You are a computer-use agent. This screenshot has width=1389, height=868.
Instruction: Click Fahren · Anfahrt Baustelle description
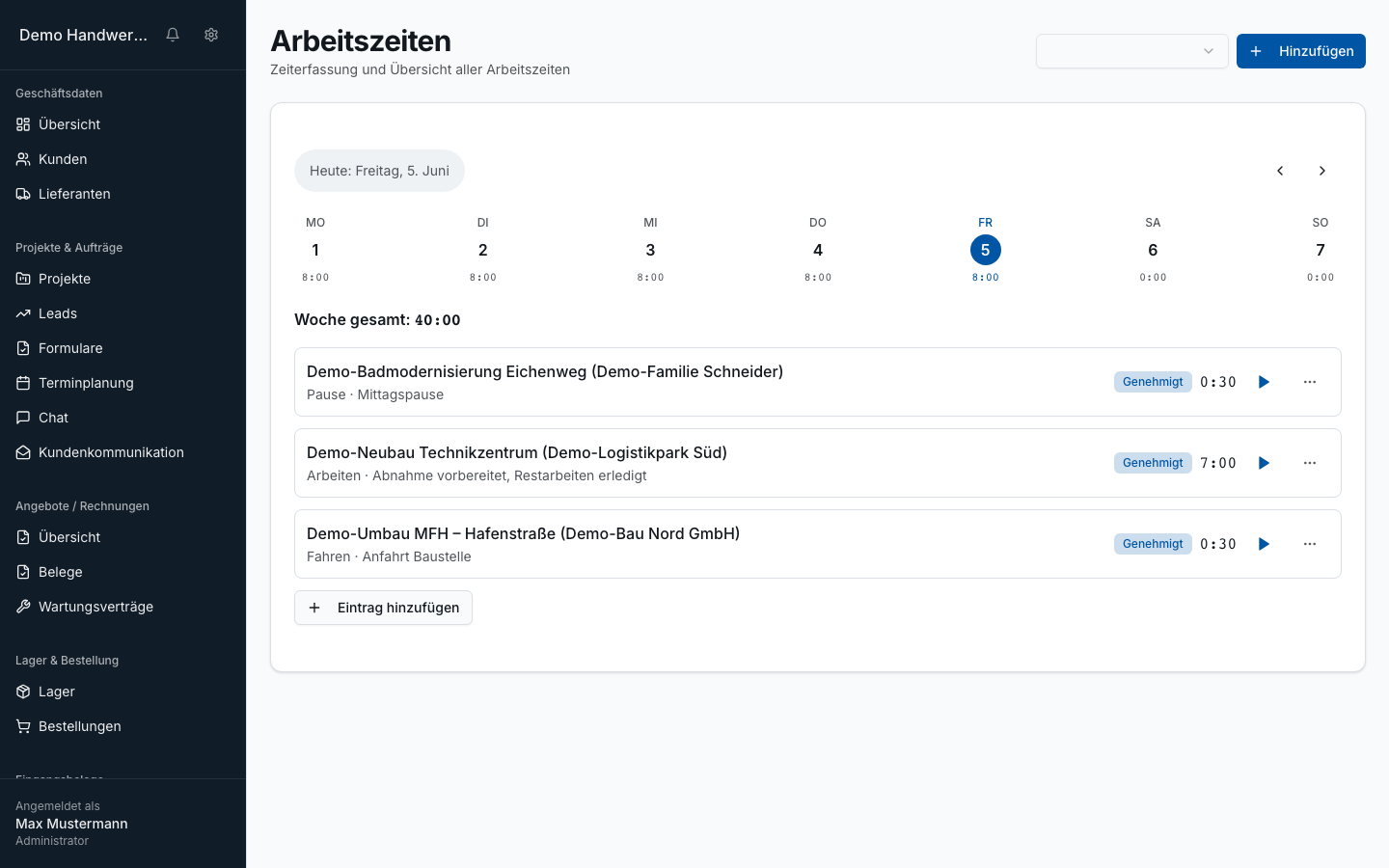pos(389,556)
